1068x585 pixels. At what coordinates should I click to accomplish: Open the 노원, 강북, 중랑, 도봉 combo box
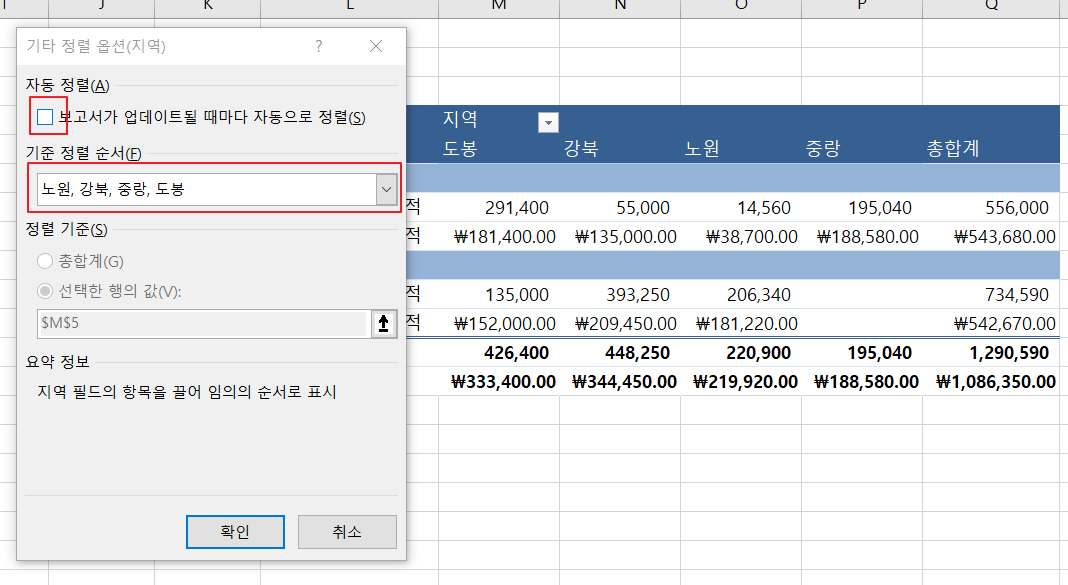click(x=217, y=189)
